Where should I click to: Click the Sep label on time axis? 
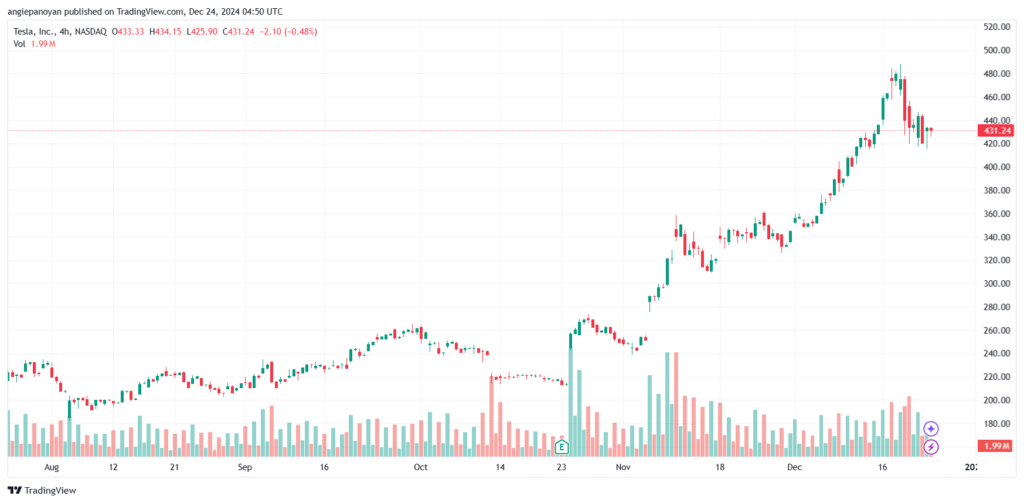pos(244,468)
